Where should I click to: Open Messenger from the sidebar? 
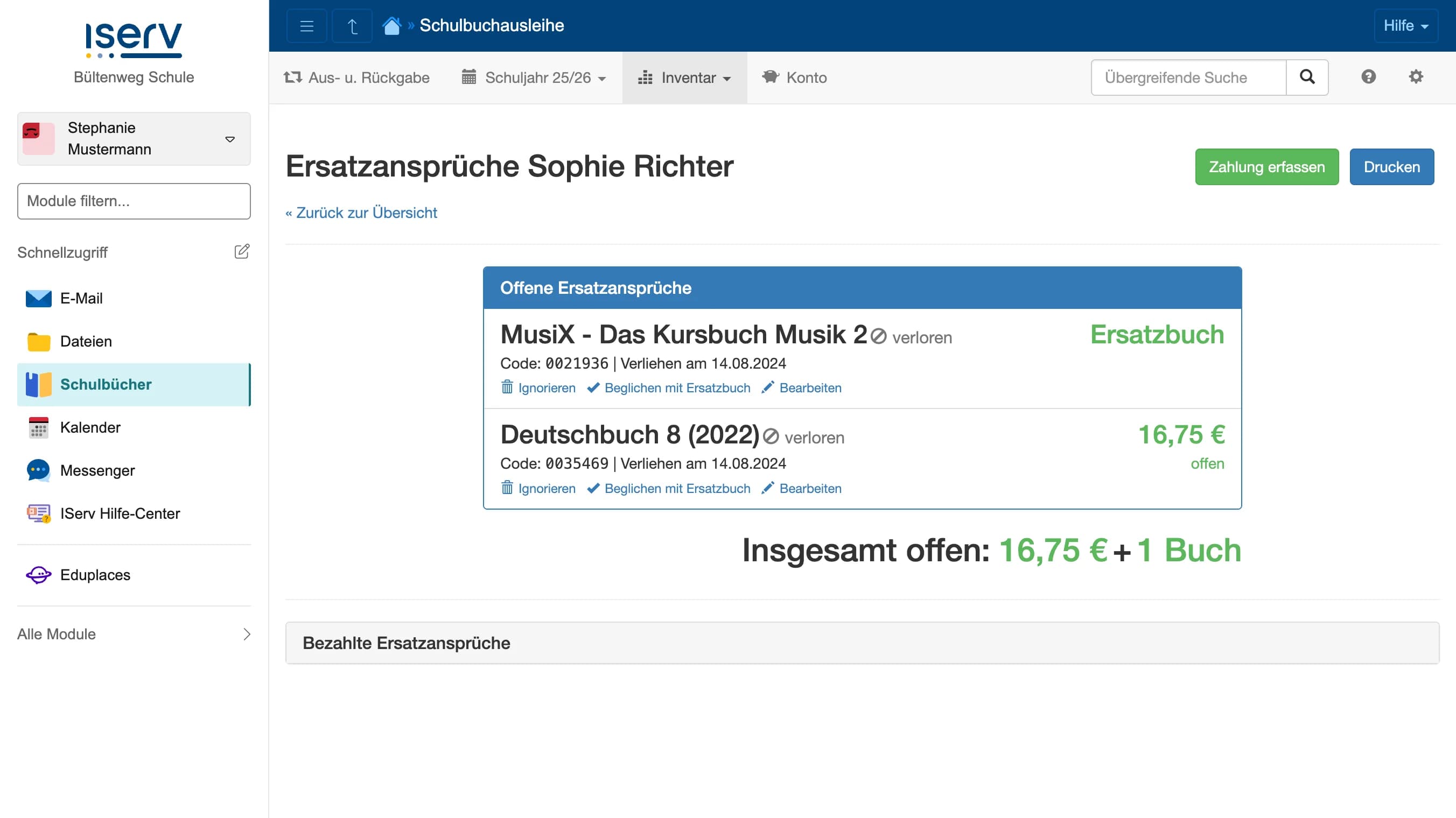(97, 470)
